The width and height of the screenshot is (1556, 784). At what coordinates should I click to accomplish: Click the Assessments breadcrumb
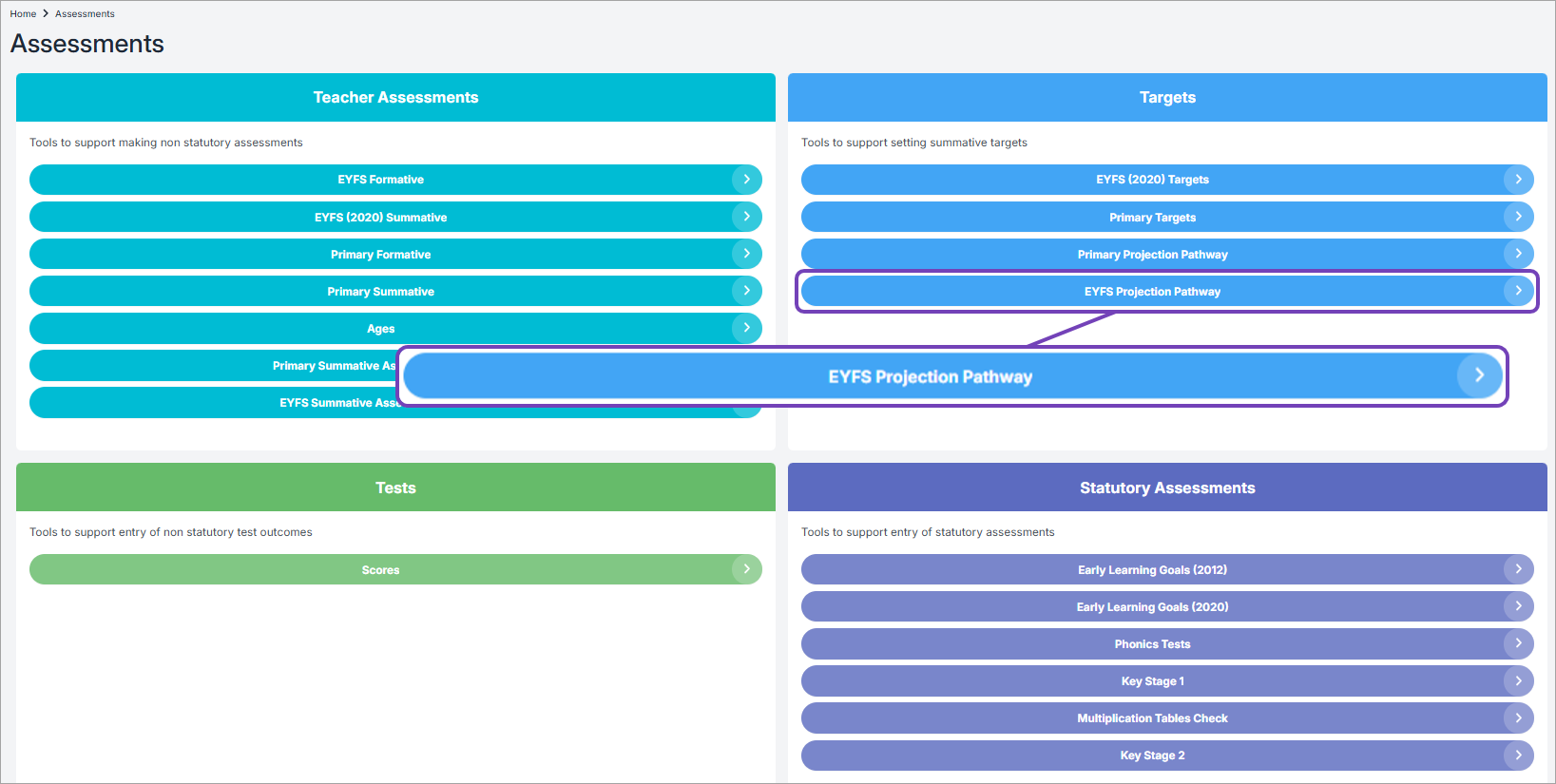pos(85,14)
